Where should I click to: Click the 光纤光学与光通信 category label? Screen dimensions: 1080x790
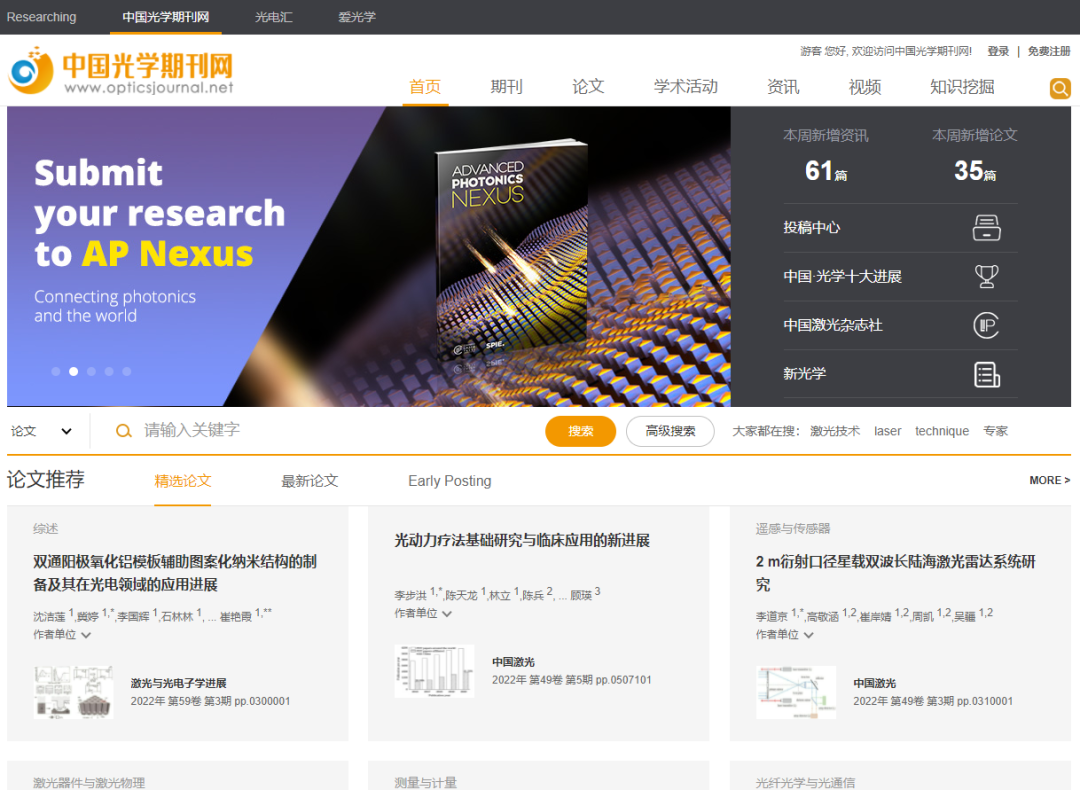tap(805, 782)
